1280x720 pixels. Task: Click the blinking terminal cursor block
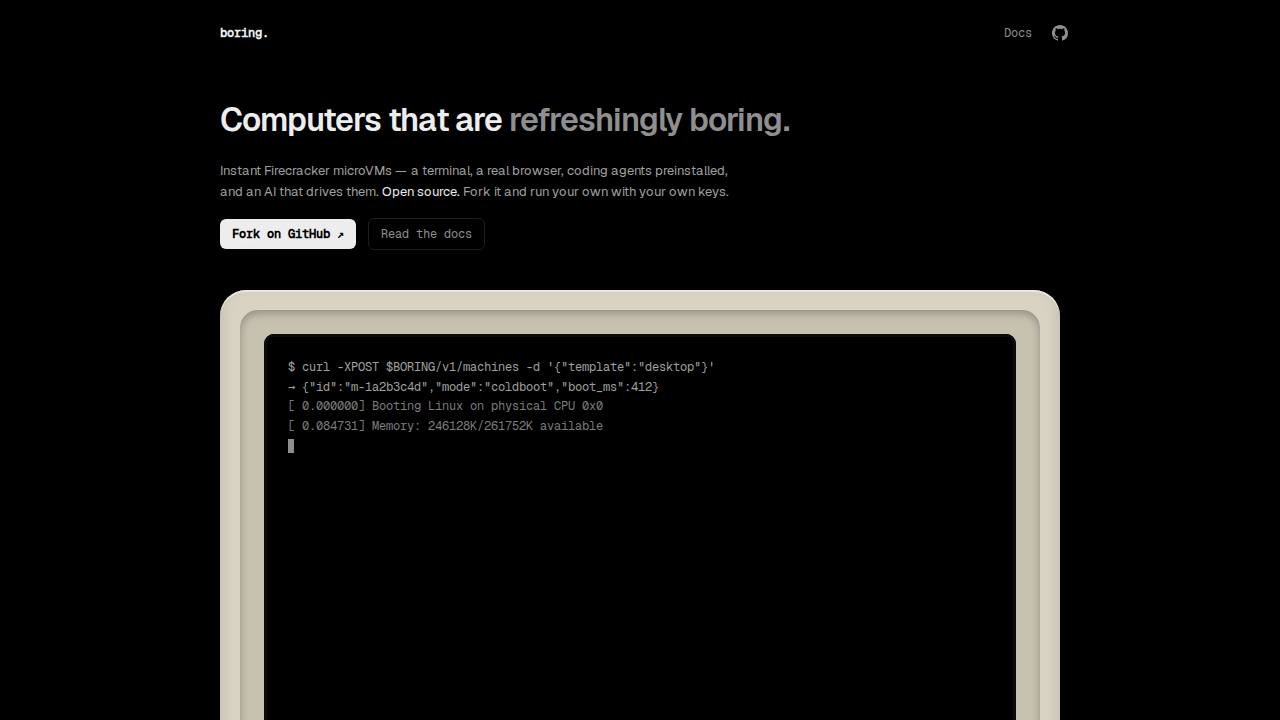(291, 446)
